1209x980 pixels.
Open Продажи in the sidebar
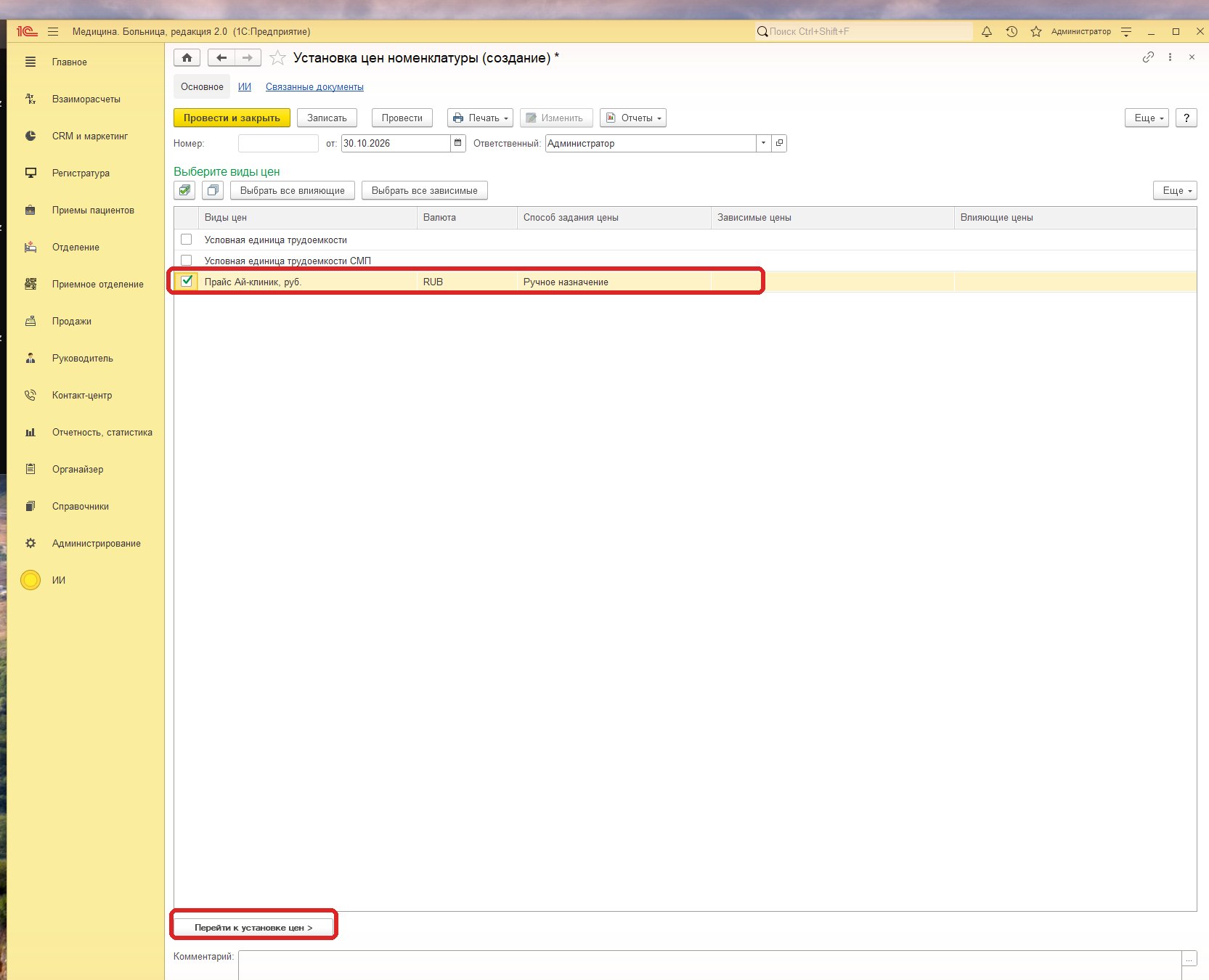(x=71, y=321)
